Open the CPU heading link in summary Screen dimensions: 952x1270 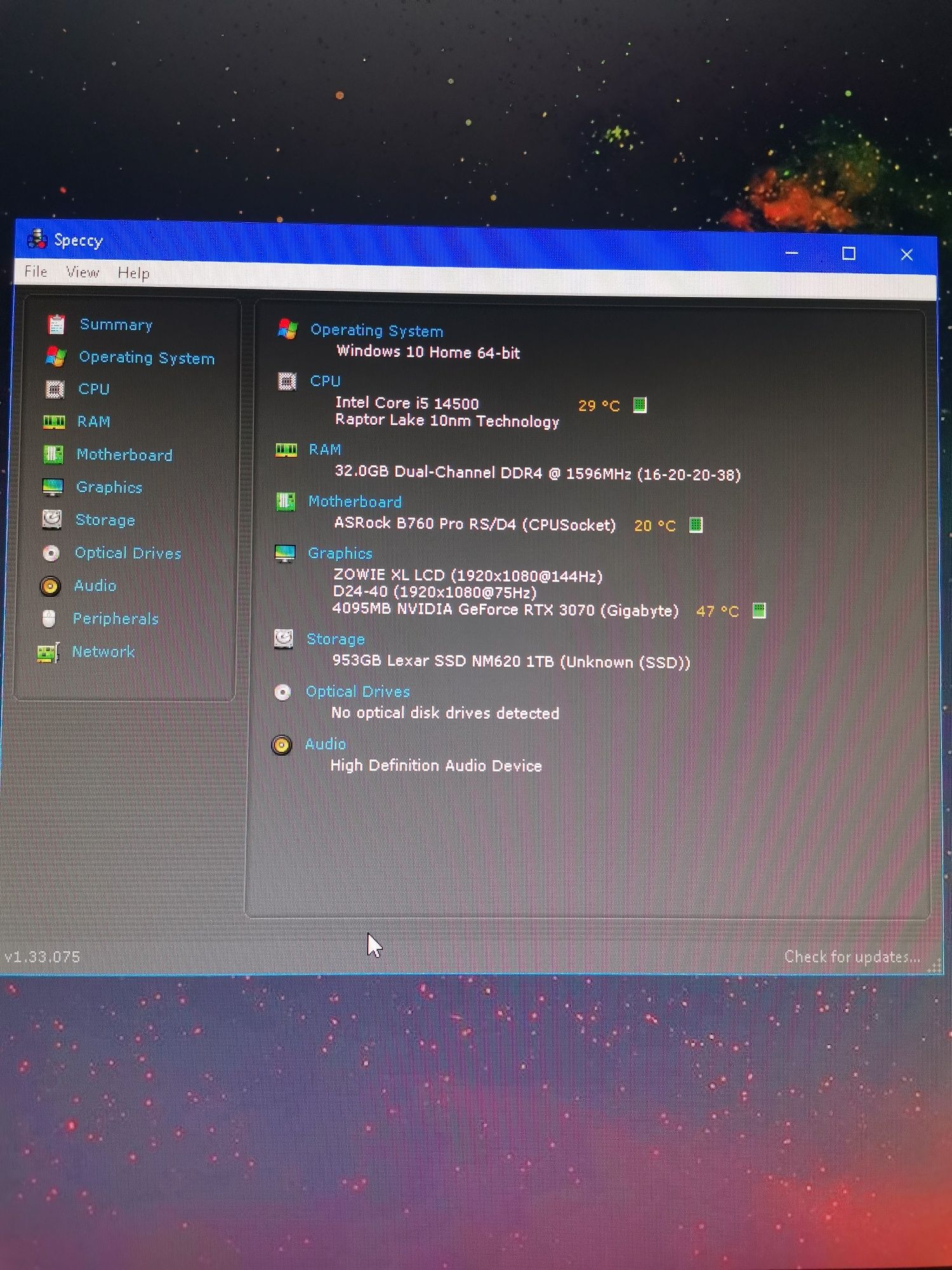(326, 381)
